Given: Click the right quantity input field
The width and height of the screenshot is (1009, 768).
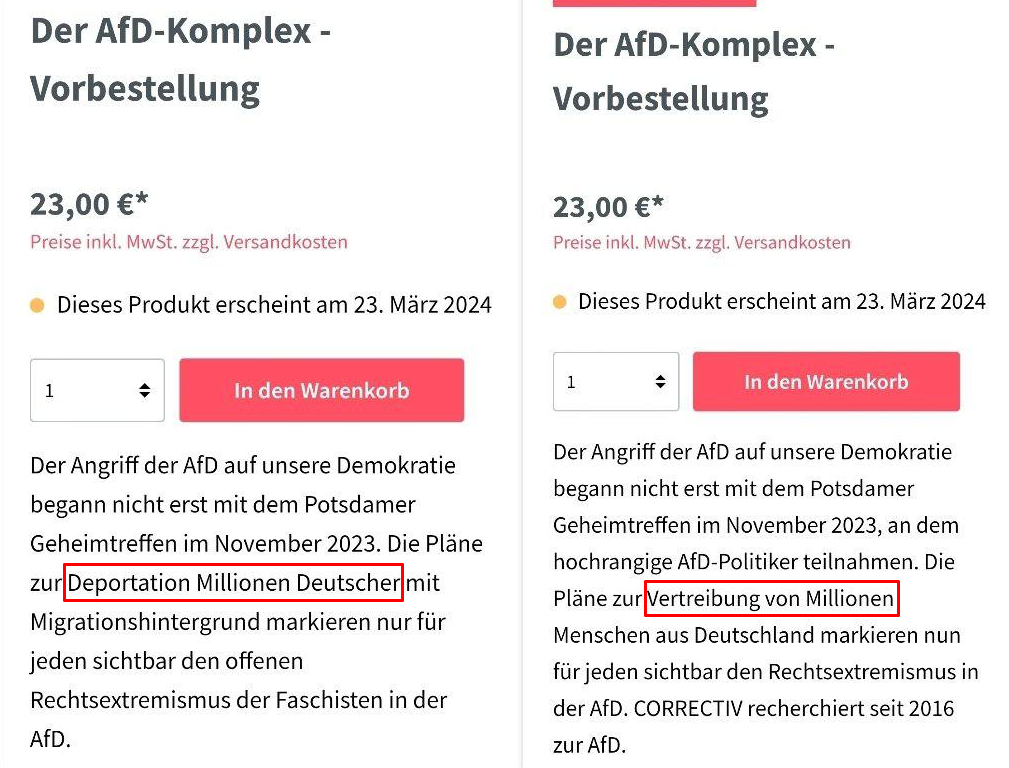Looking at the screenshot, I should (x=600, y=382).
